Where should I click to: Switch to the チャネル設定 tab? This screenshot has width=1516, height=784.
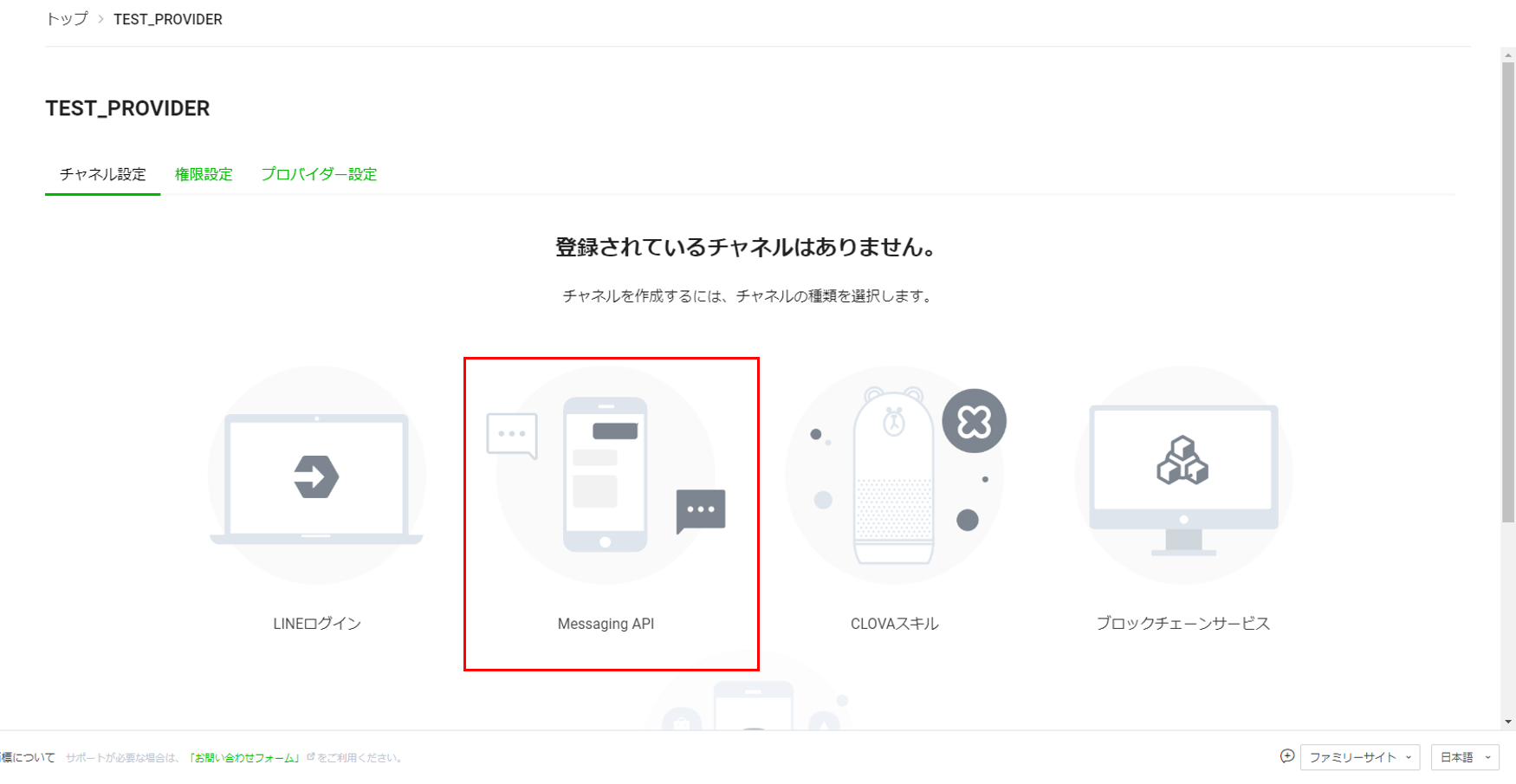point(102,174)
